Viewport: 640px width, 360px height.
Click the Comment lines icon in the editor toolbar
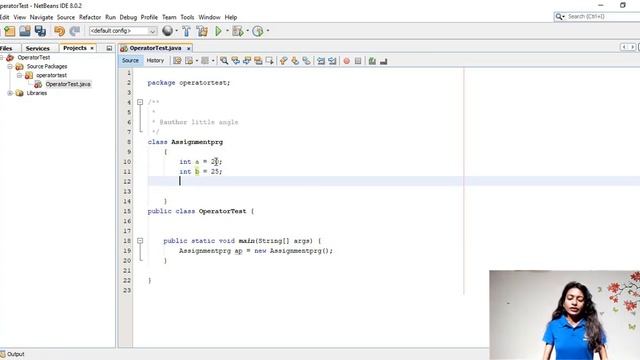tap(372, 61)
